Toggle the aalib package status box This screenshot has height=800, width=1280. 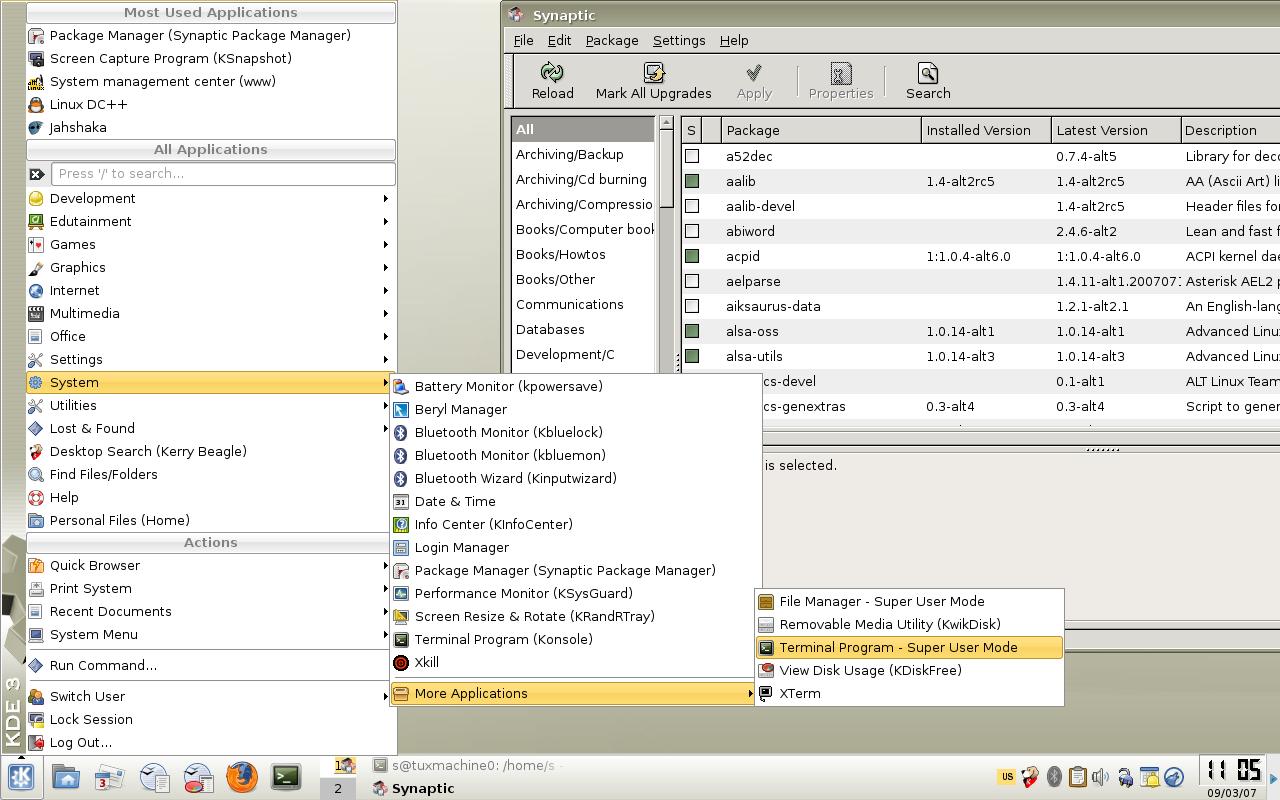(x=692, y=181)
